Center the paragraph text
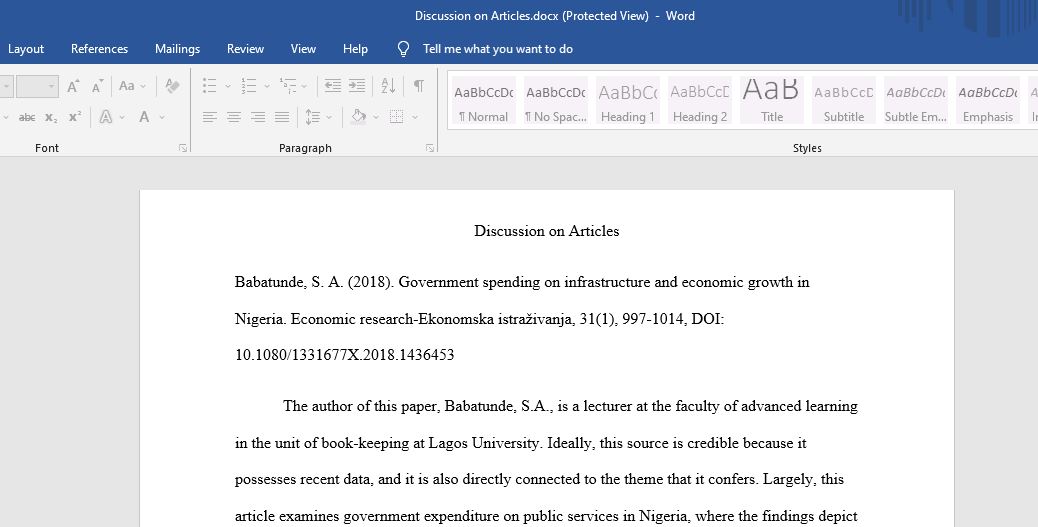Image resolution: width=1038 pixels, height=527 pixels. [234, 117]
